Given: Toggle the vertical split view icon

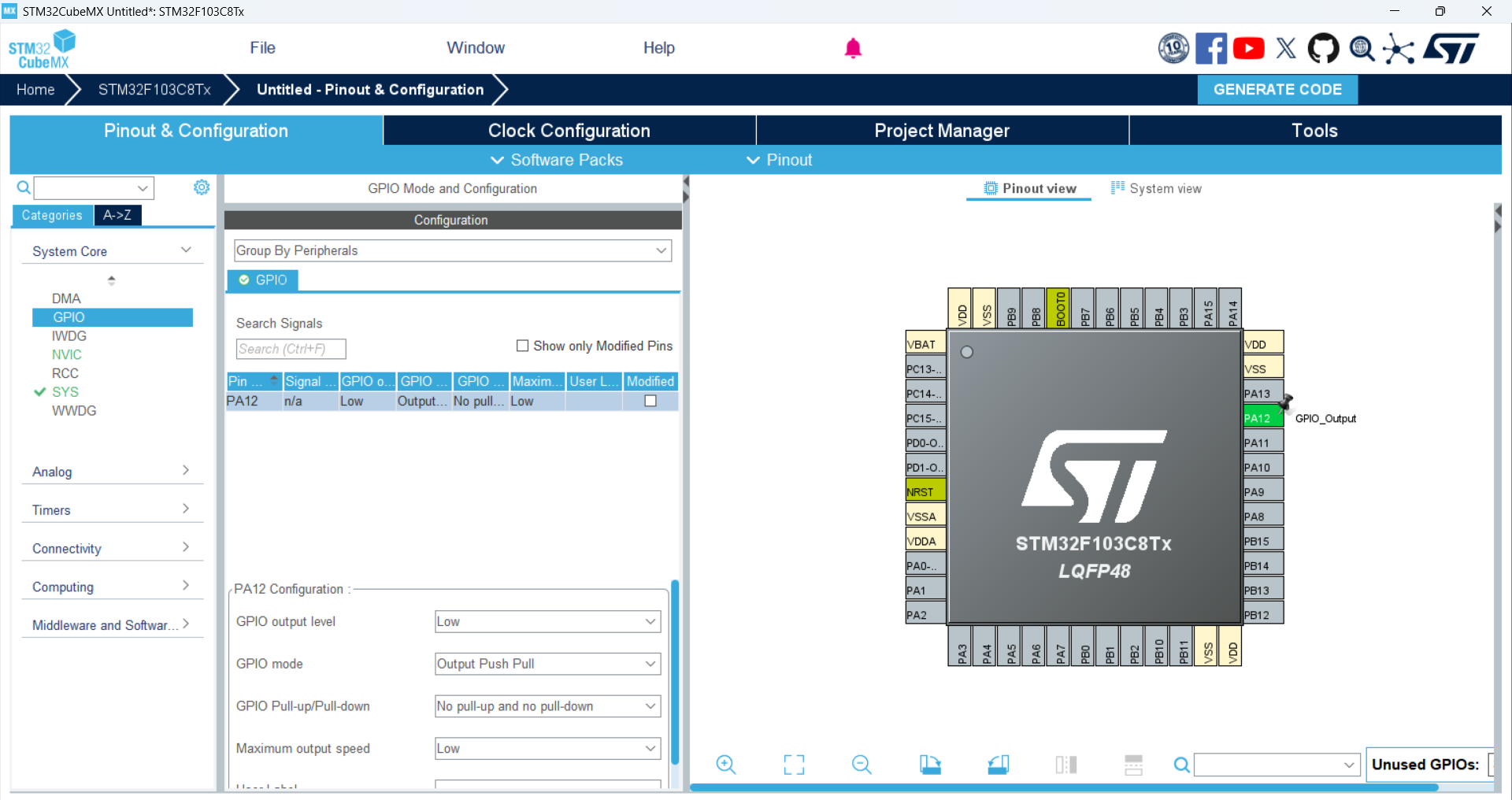Looking at the screenshot, I should [1066, 765].
